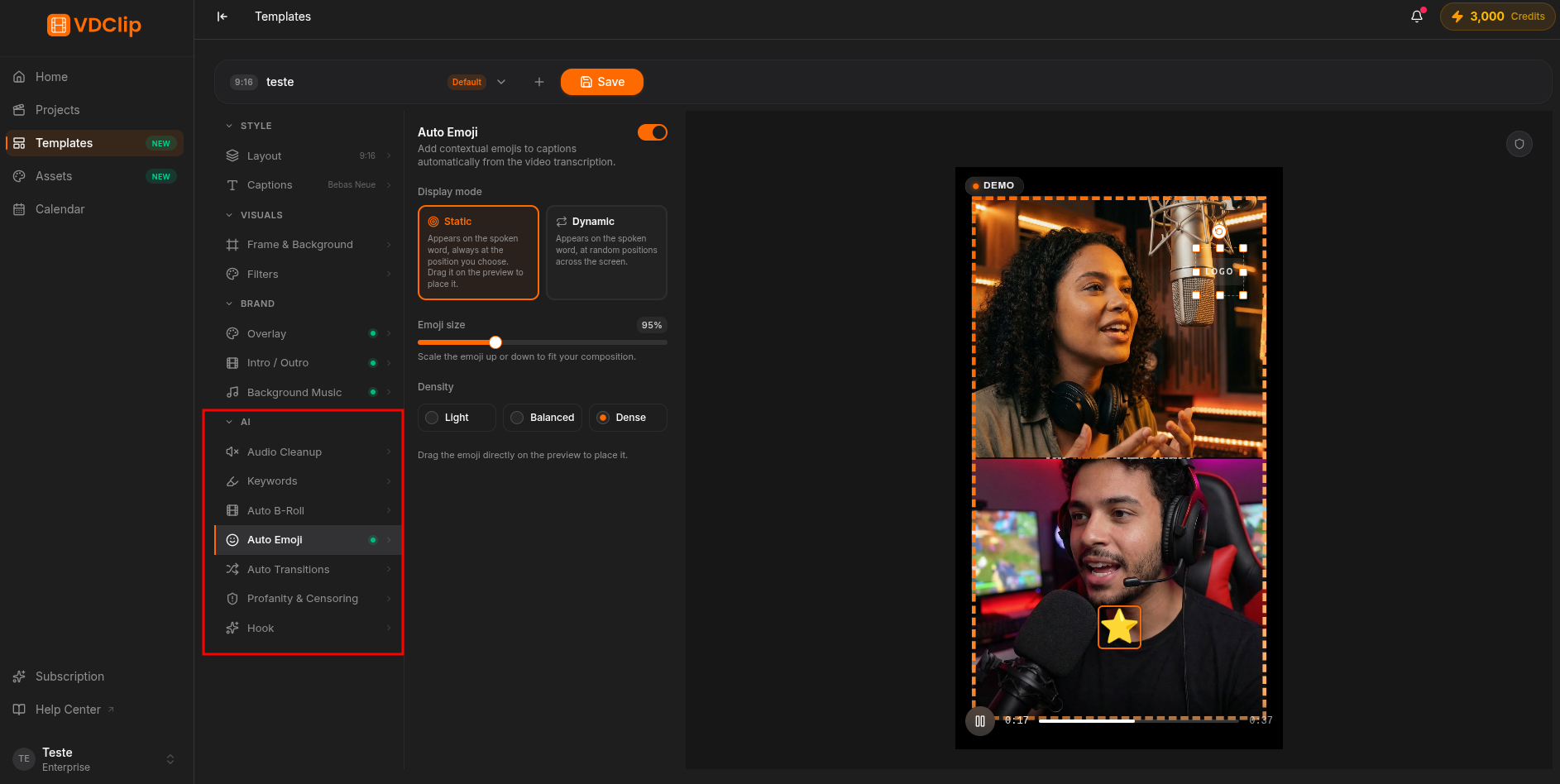Screen dimensions: 1560x784
Task: Toggle the Auto Emoji switch off
Action: pyautogui.click(x=653, y=132)
